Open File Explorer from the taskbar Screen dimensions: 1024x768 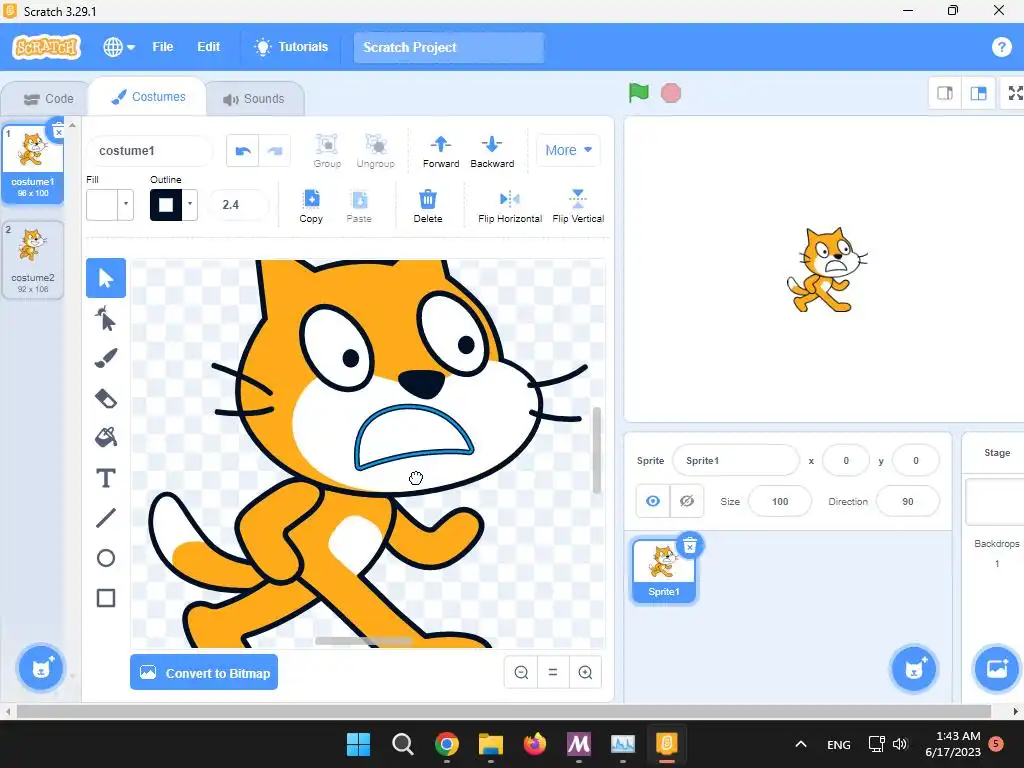click(490, 744)
